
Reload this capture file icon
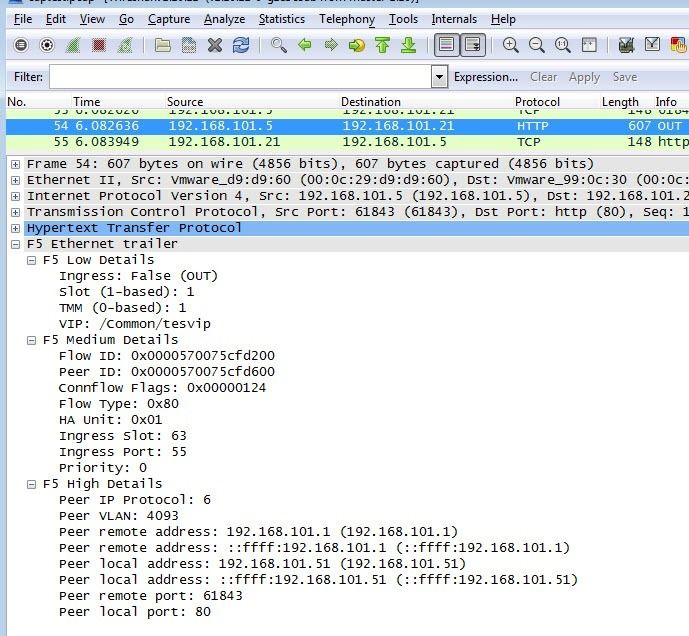point(241,45)
